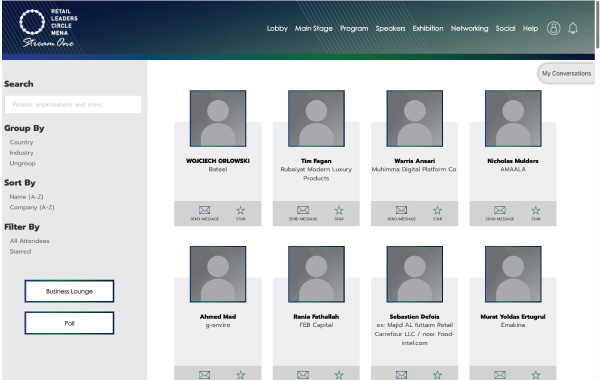Click company text 'g-enviro'

pos(218,325)
